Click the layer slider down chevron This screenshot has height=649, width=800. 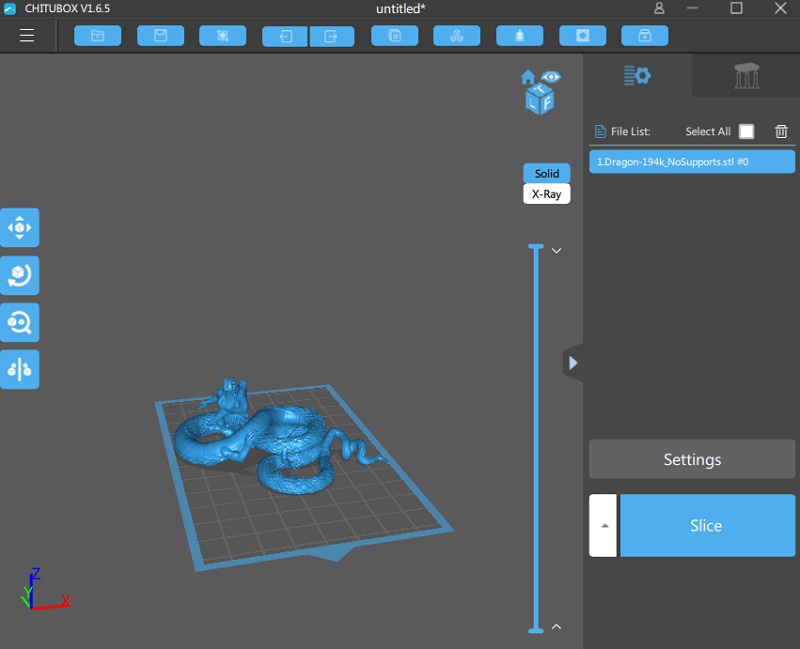tap(557, 251)
